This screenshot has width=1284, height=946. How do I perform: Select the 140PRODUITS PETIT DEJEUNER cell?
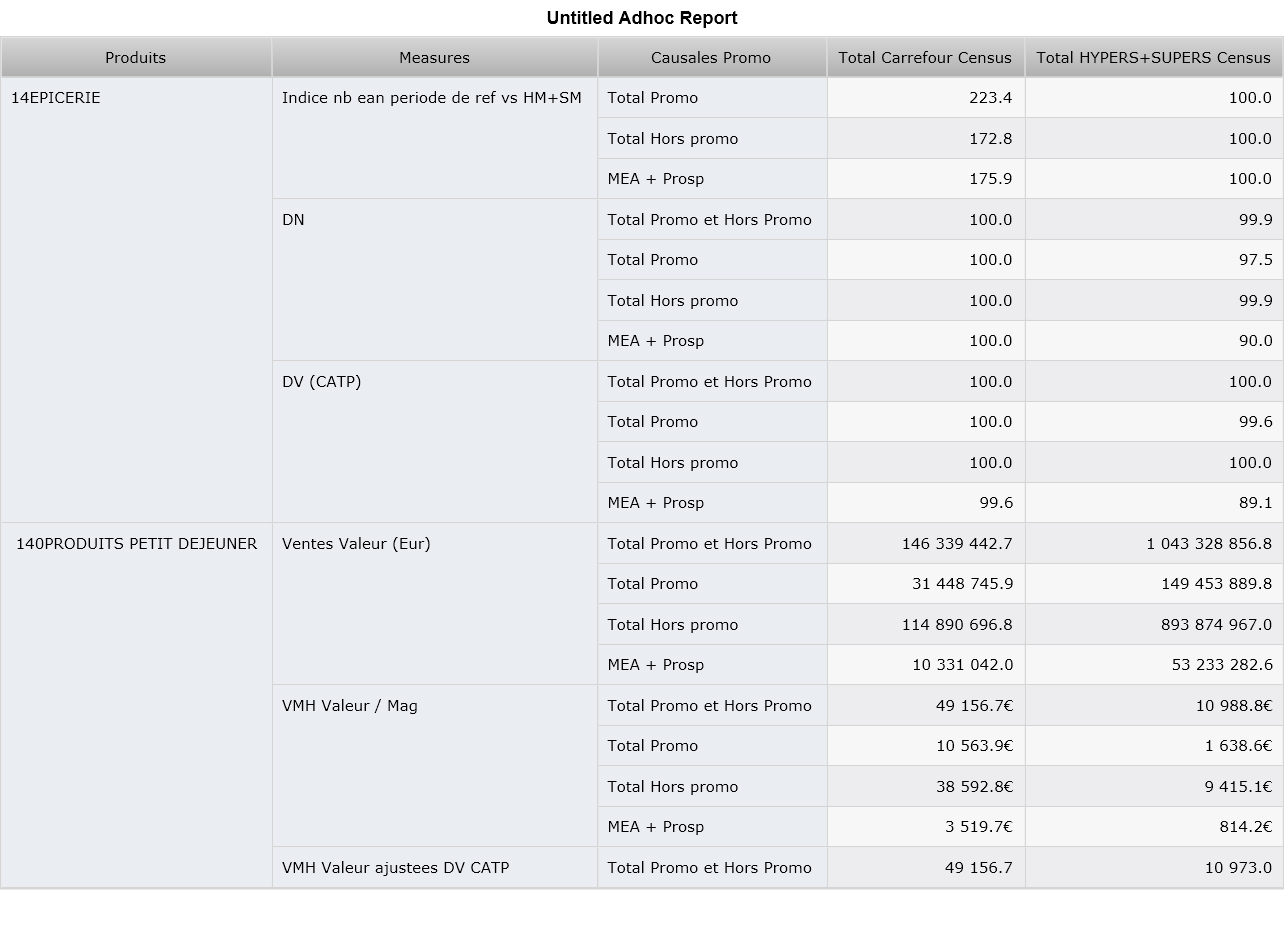136,705
